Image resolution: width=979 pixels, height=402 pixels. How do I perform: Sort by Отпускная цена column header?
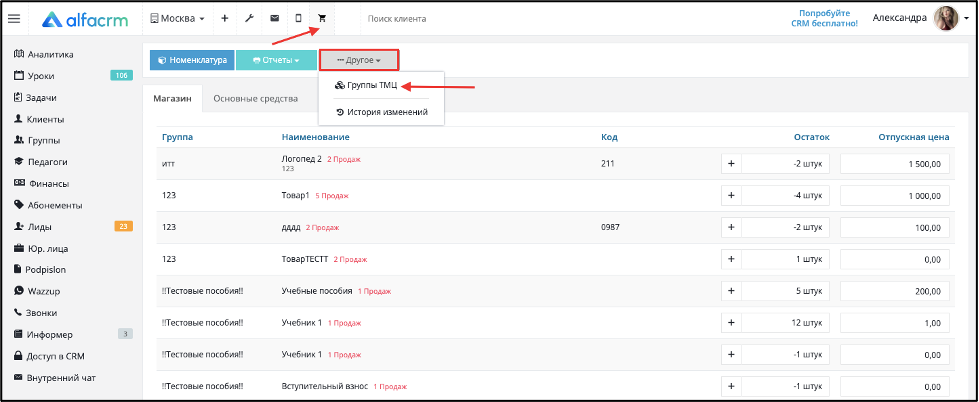coord(914,137)
